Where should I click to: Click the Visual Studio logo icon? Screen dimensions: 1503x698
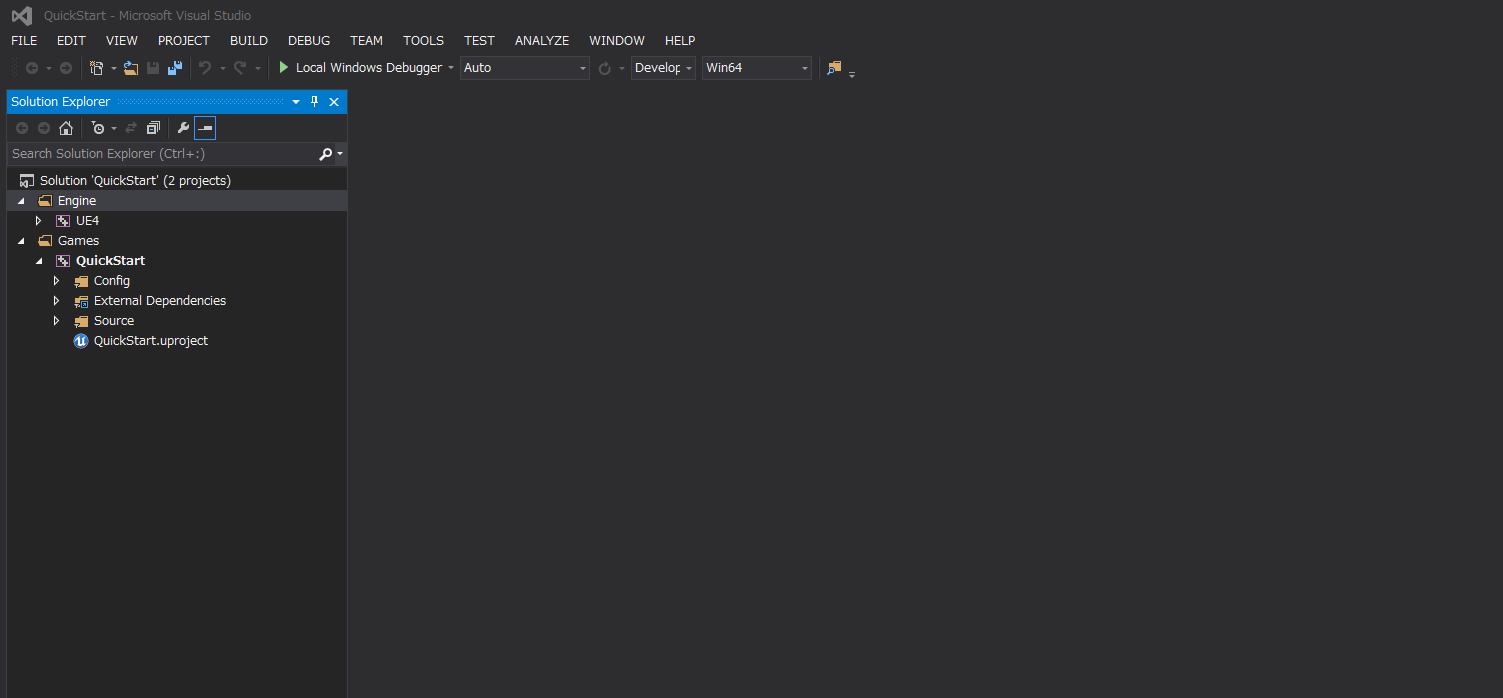pos(22,15)
